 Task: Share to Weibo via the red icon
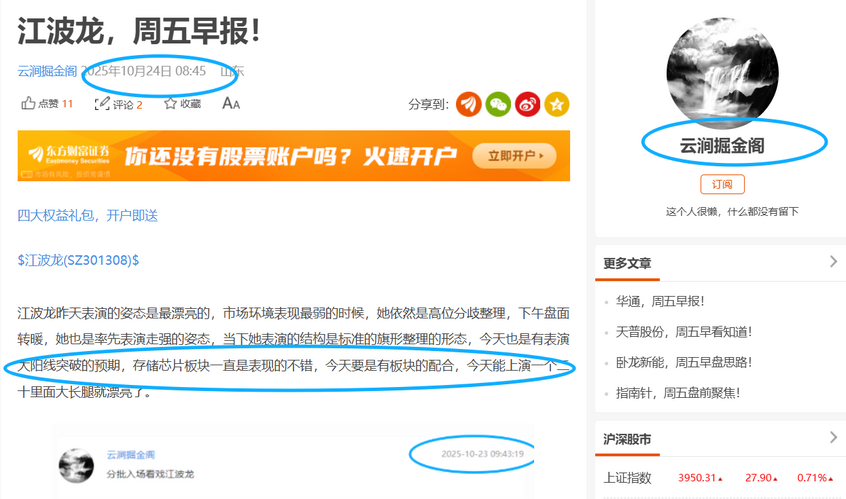point(528,104)
